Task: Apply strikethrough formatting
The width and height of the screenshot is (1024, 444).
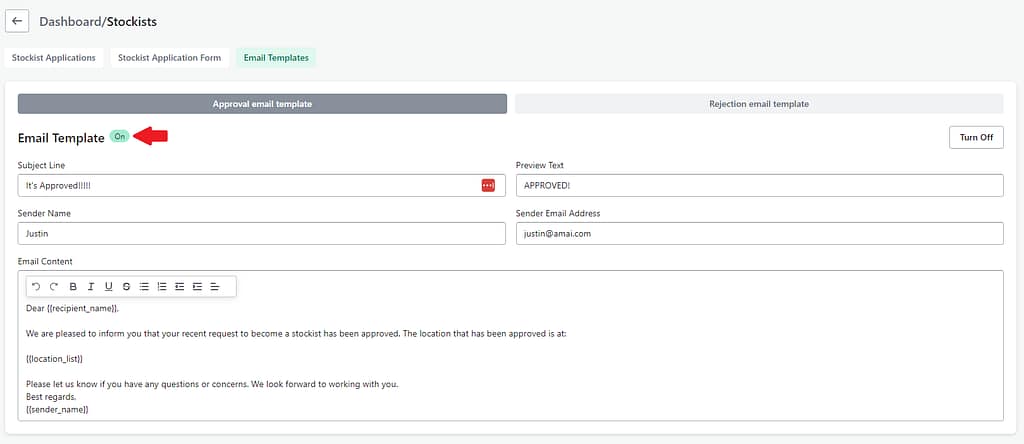Action: [127, 287]
